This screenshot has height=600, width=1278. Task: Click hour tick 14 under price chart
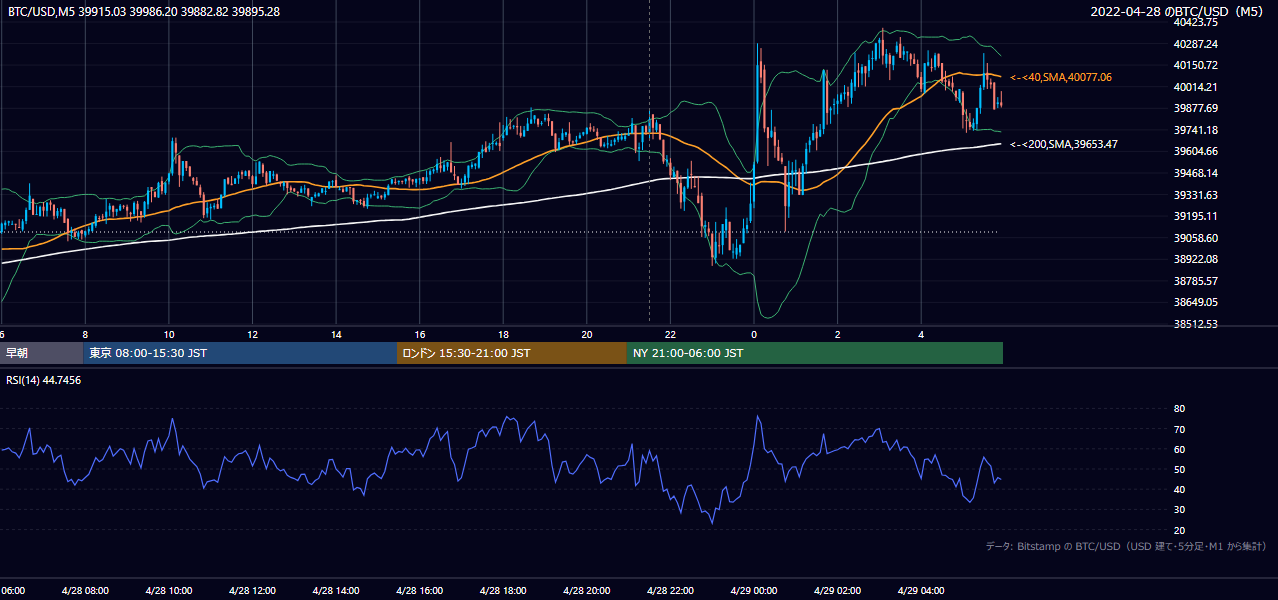336,334
